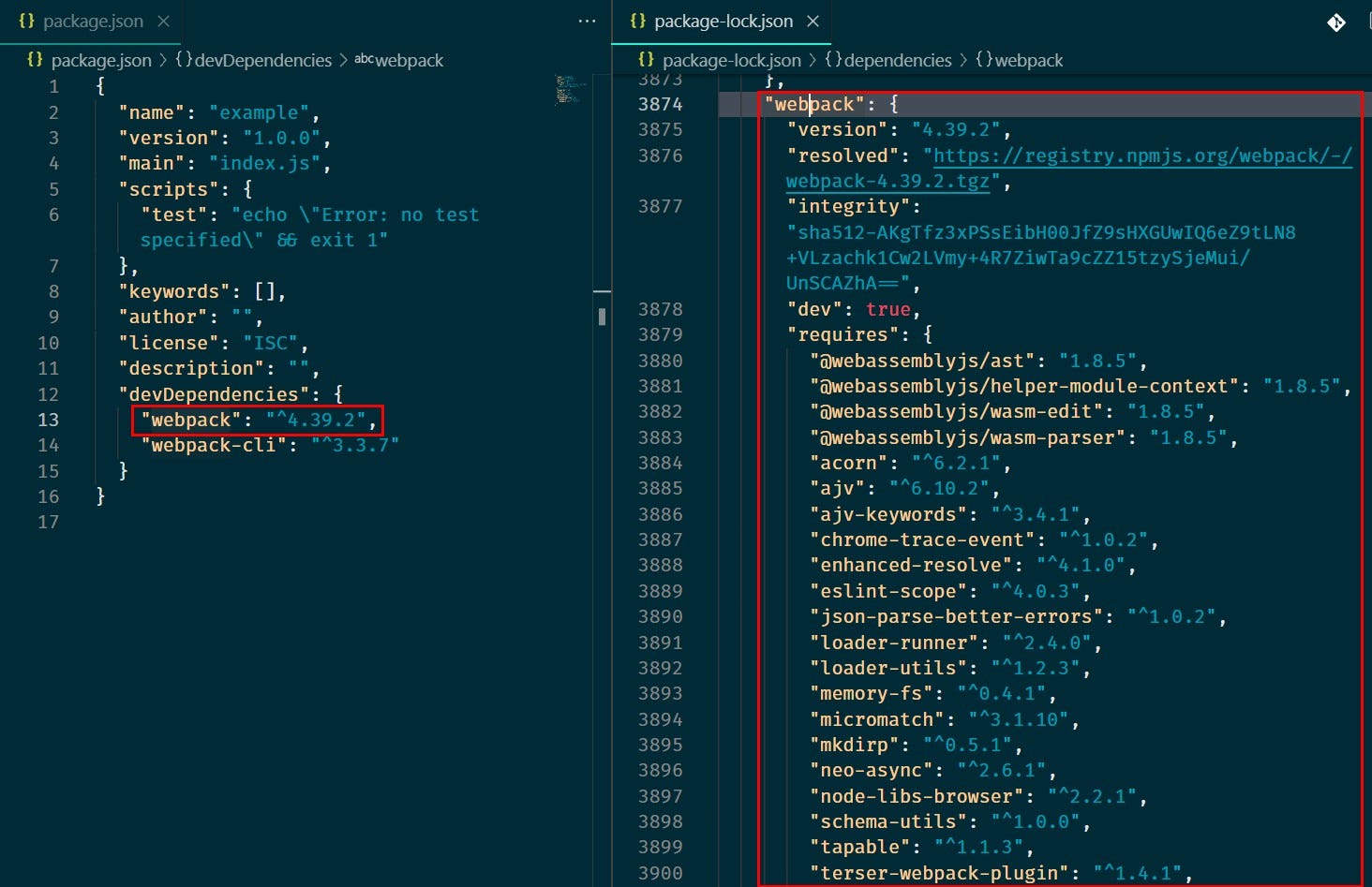Click the "node-libs-browser" entry
The width and height of the screenshot is (1372, 887).
(x=978, y=796)
